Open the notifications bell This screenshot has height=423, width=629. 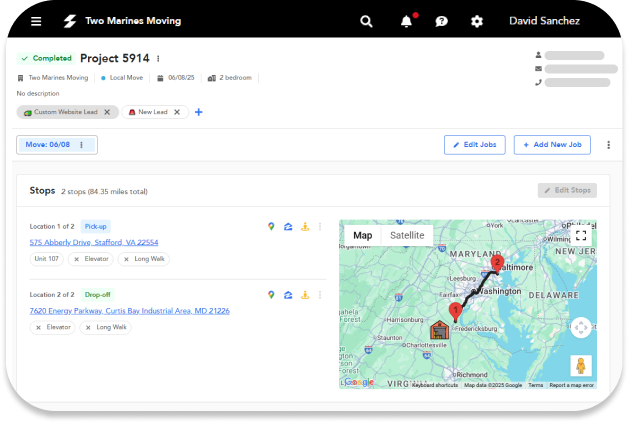click(x=406, y=21)
